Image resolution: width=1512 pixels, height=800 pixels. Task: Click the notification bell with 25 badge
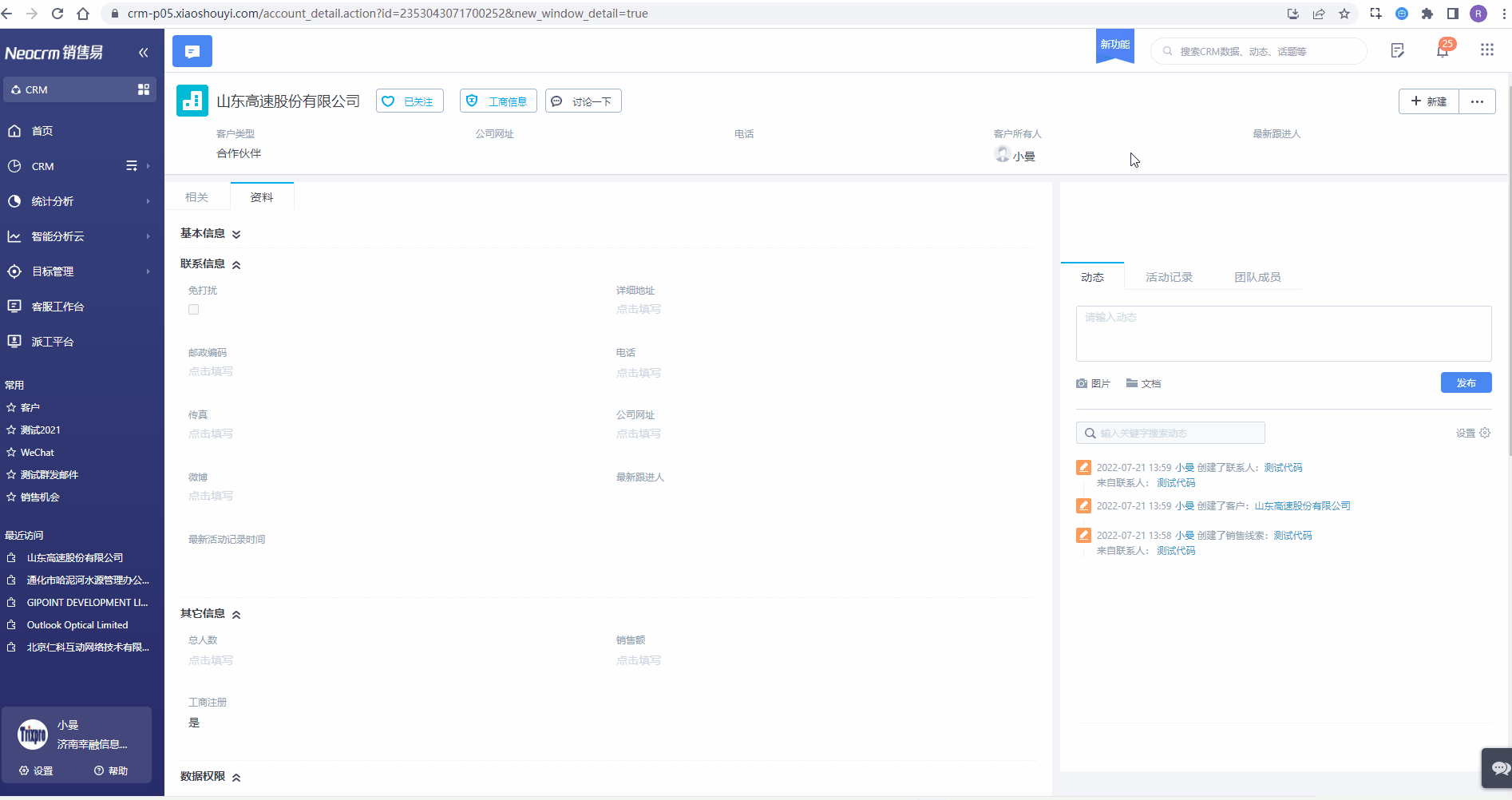1443,50
